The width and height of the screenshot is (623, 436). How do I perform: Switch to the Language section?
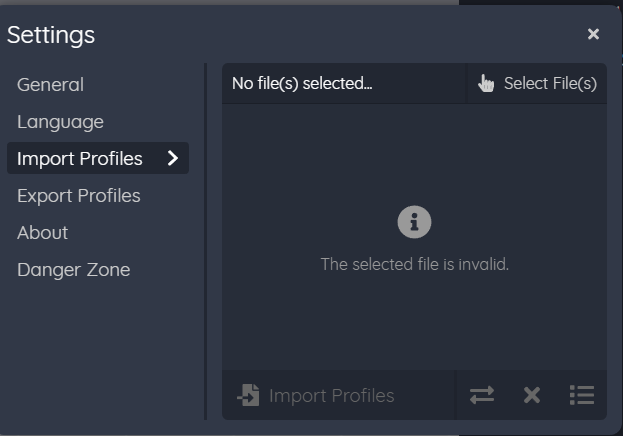60,122
